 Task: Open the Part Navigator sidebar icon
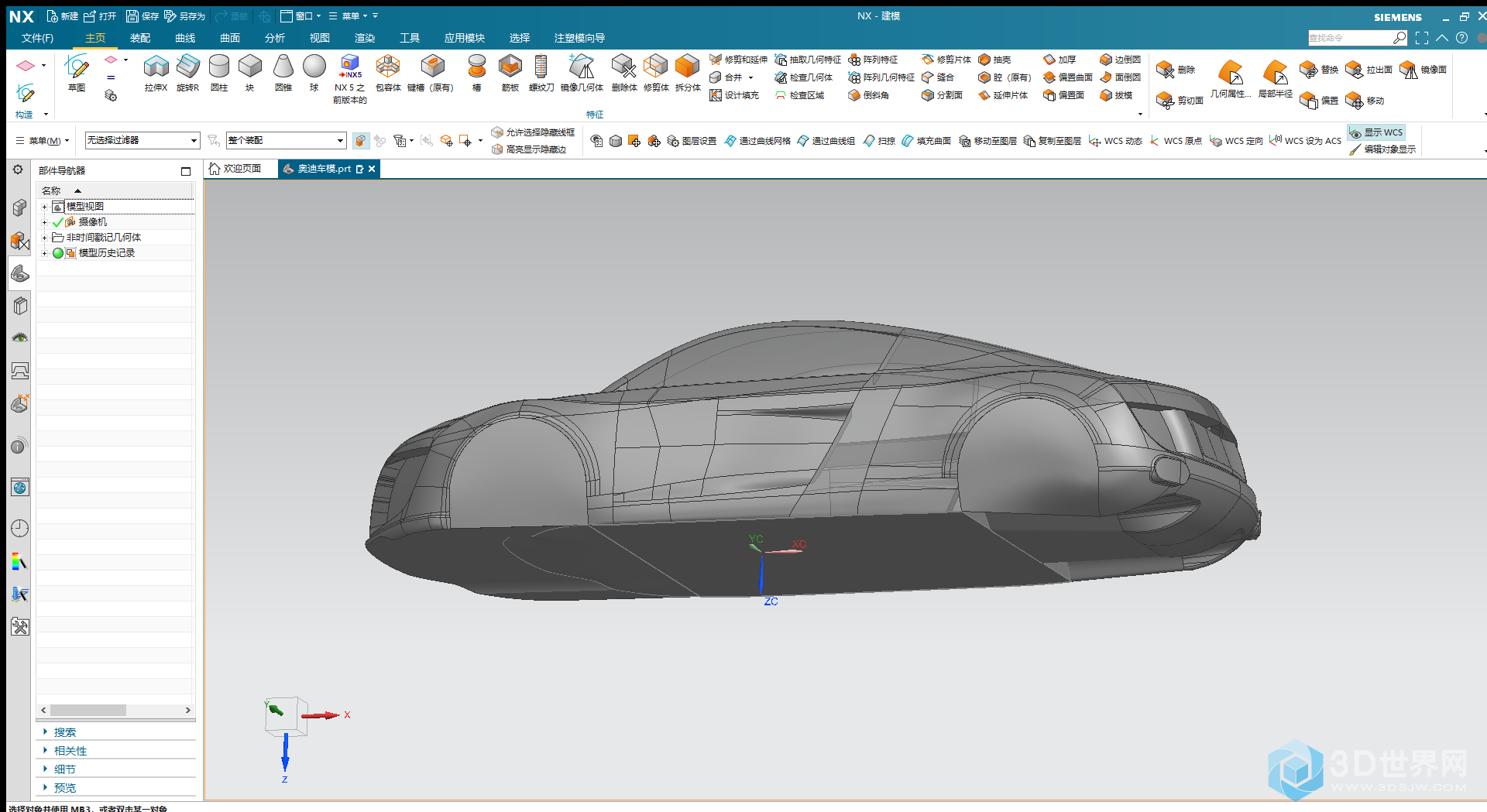click(20, 272)
